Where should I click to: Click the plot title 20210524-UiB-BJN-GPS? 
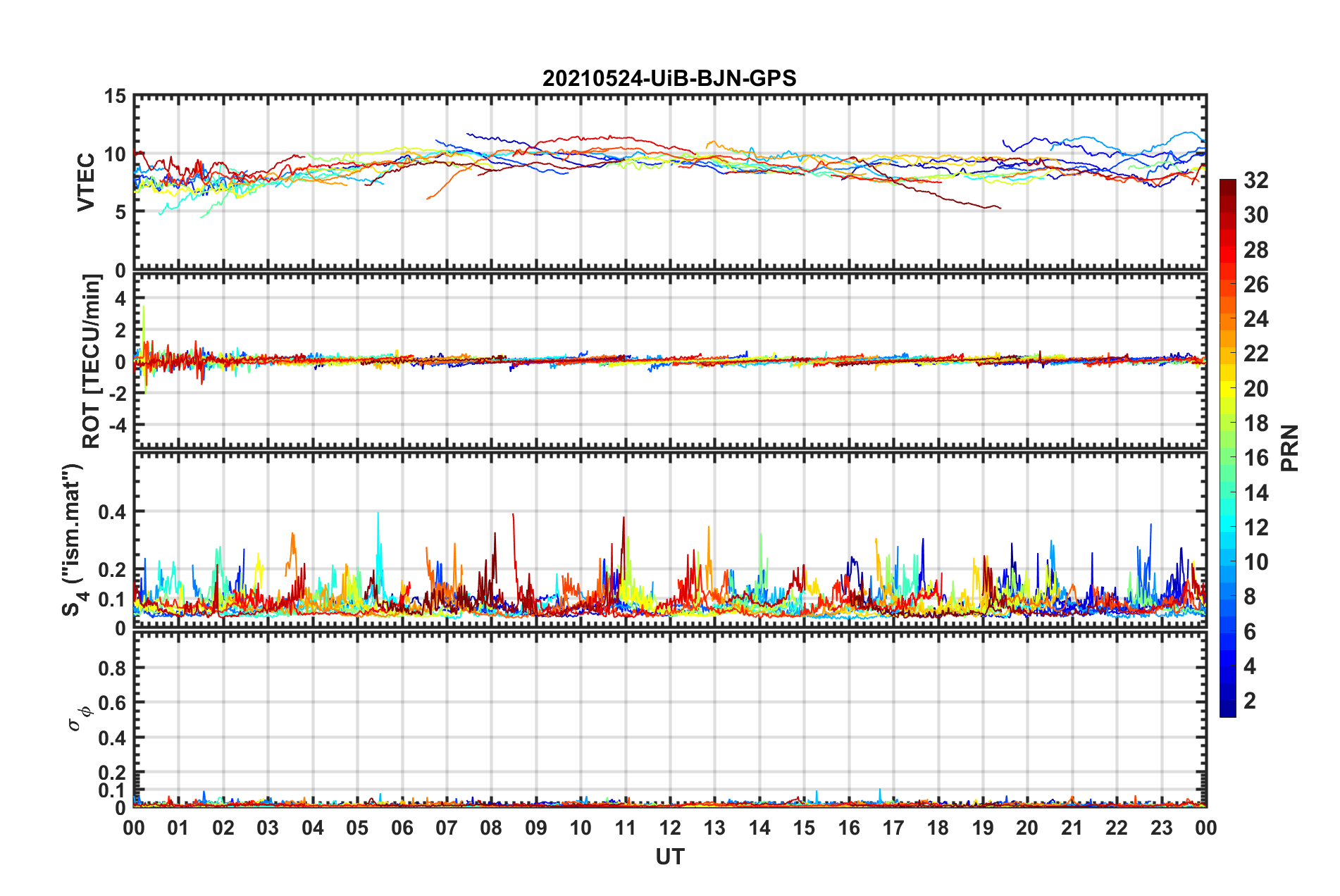click(x=669, y=78)
